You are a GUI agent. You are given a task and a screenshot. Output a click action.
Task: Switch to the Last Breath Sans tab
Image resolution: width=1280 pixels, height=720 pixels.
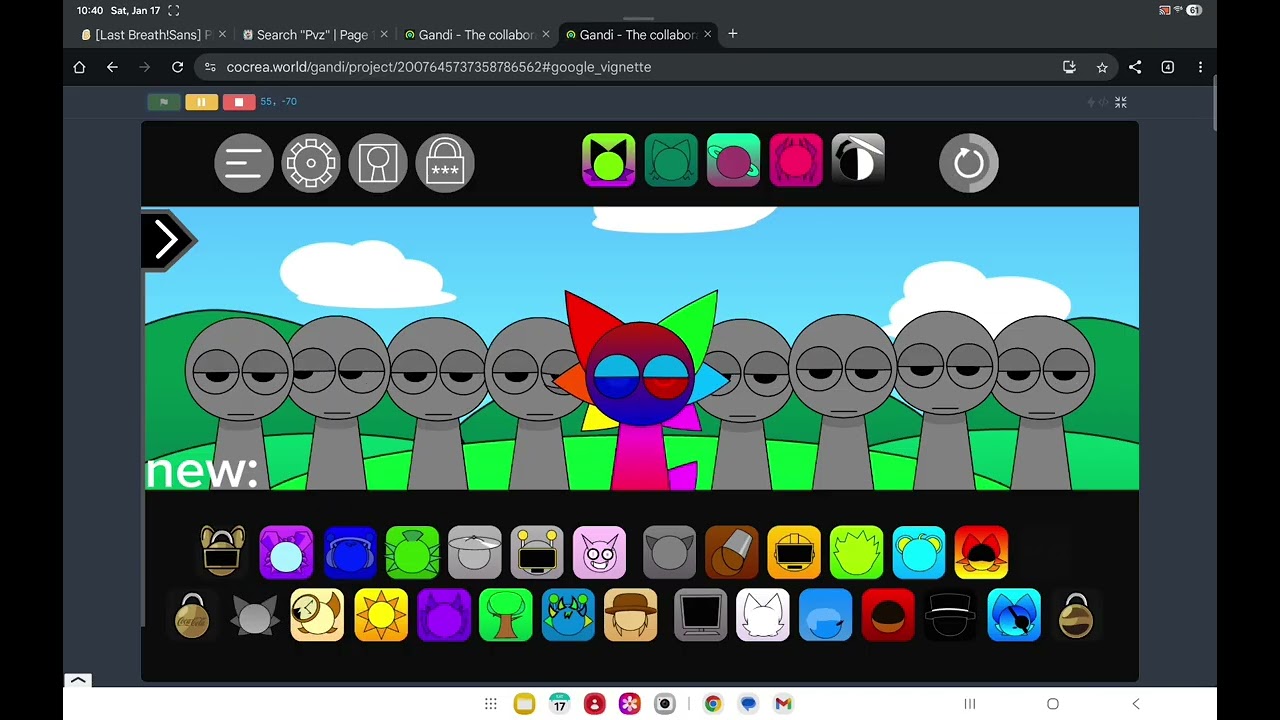point(154,34)
